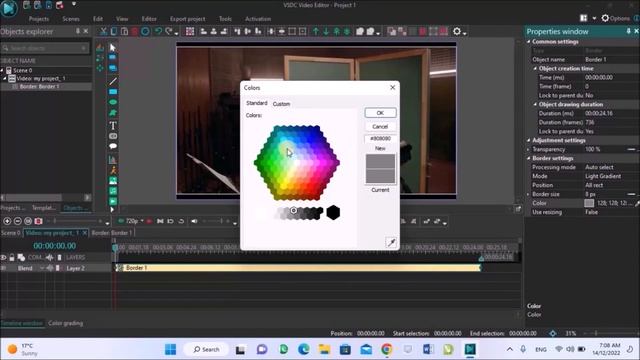Screen dimensions: 640x360
Task: Switch to Custom tab in Colors dialog
Action: [281, 104]
